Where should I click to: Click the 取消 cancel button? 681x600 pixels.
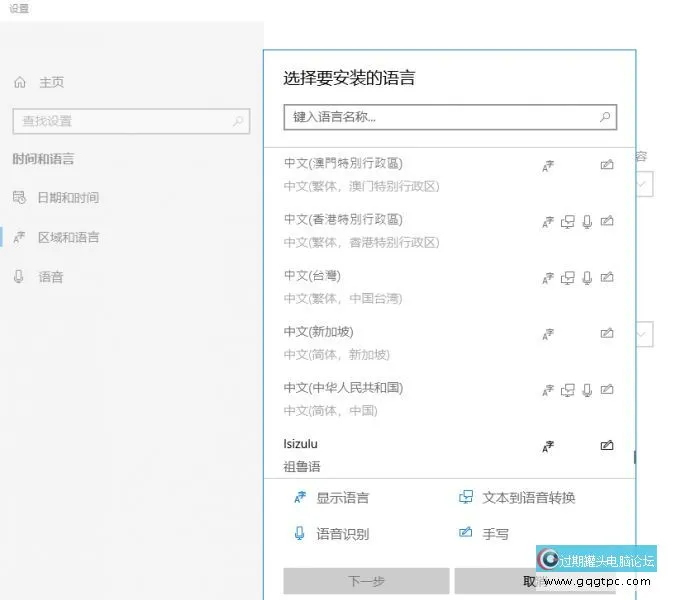535,581
